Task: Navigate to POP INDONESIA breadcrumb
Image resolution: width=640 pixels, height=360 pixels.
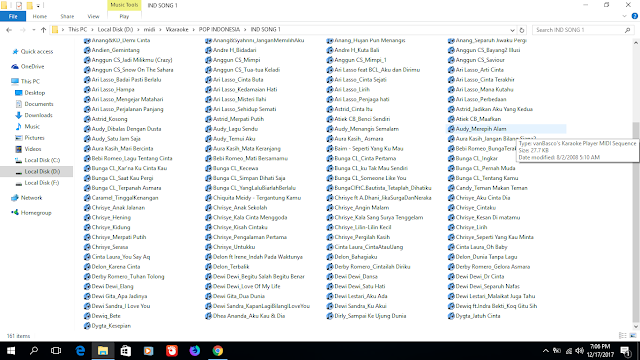Action: coord(219,30)
